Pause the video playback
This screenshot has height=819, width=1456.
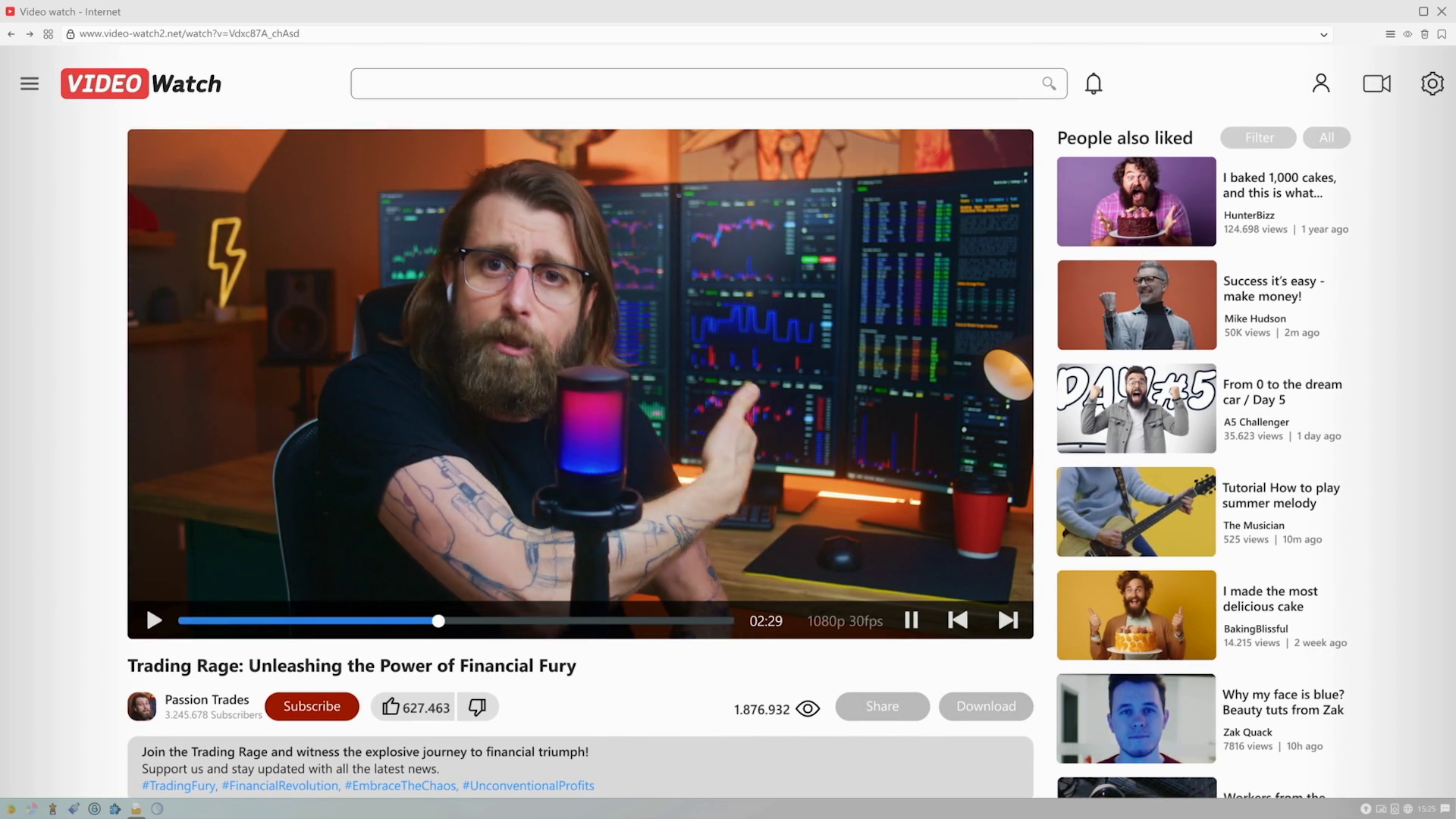[912, 620]
